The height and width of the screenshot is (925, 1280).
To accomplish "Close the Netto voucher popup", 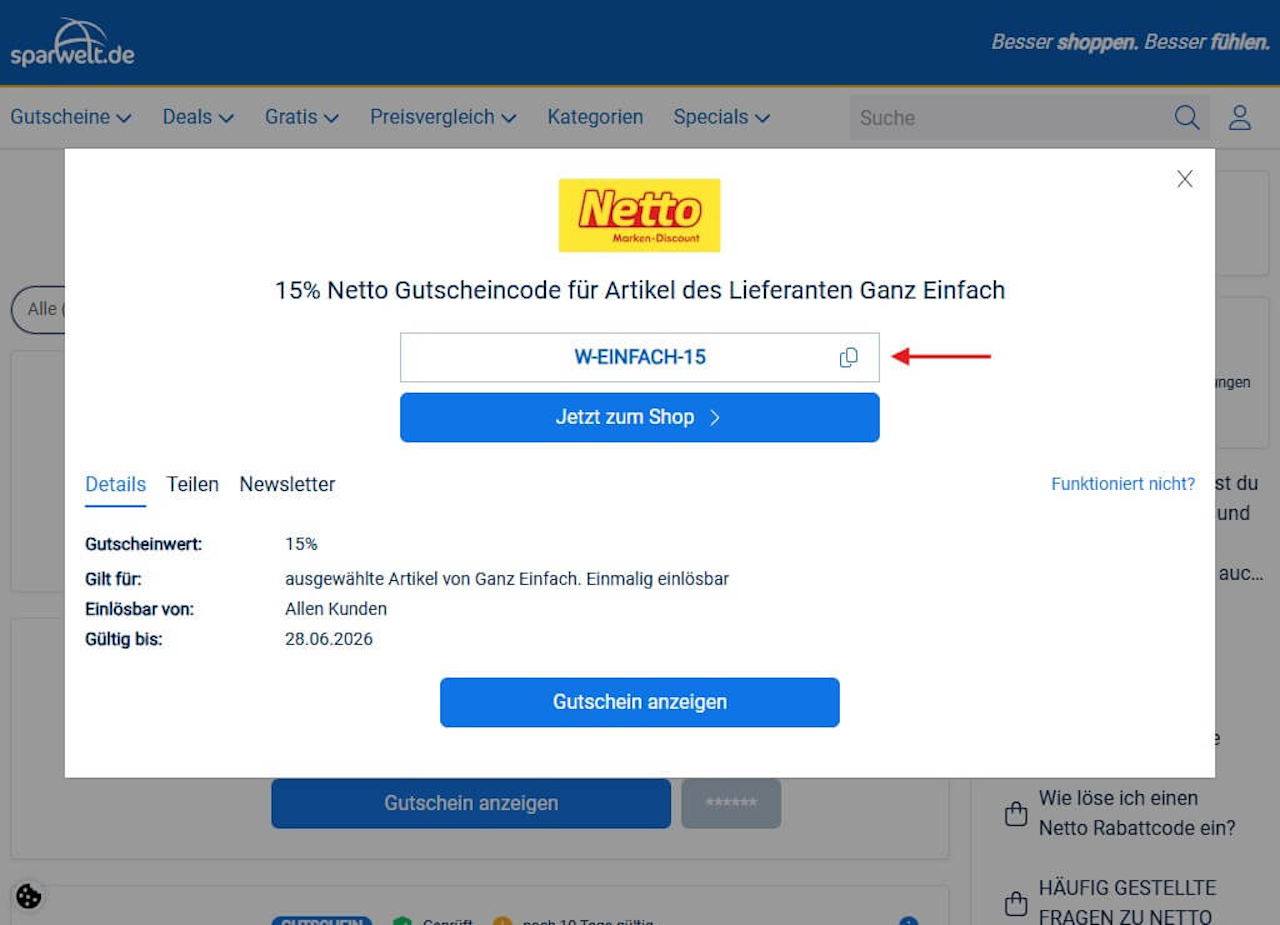I will (x=1185, y=179).
